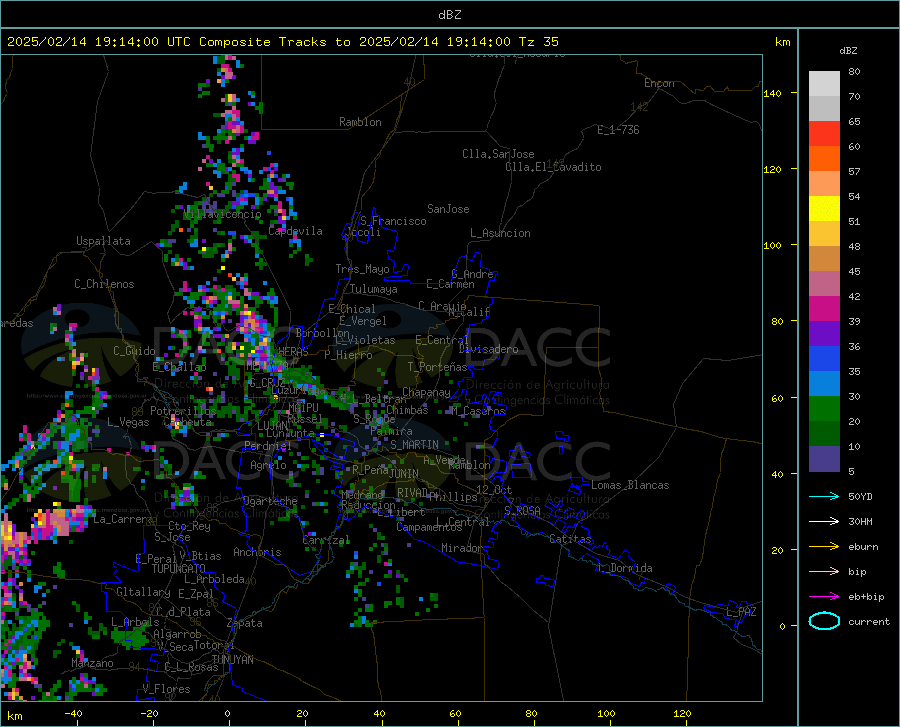900x727 pixels.
Task: Click the cyan 'current' ellipse icon
Action: 824,621
